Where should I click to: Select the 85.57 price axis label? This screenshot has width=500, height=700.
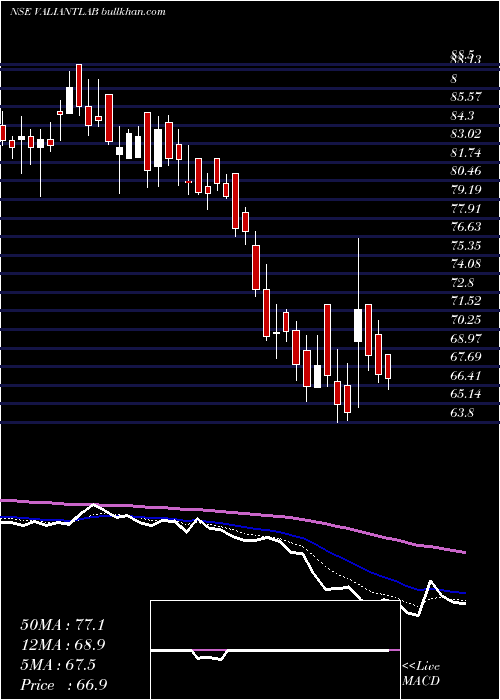pyautogui.click(x=467, y=97)
